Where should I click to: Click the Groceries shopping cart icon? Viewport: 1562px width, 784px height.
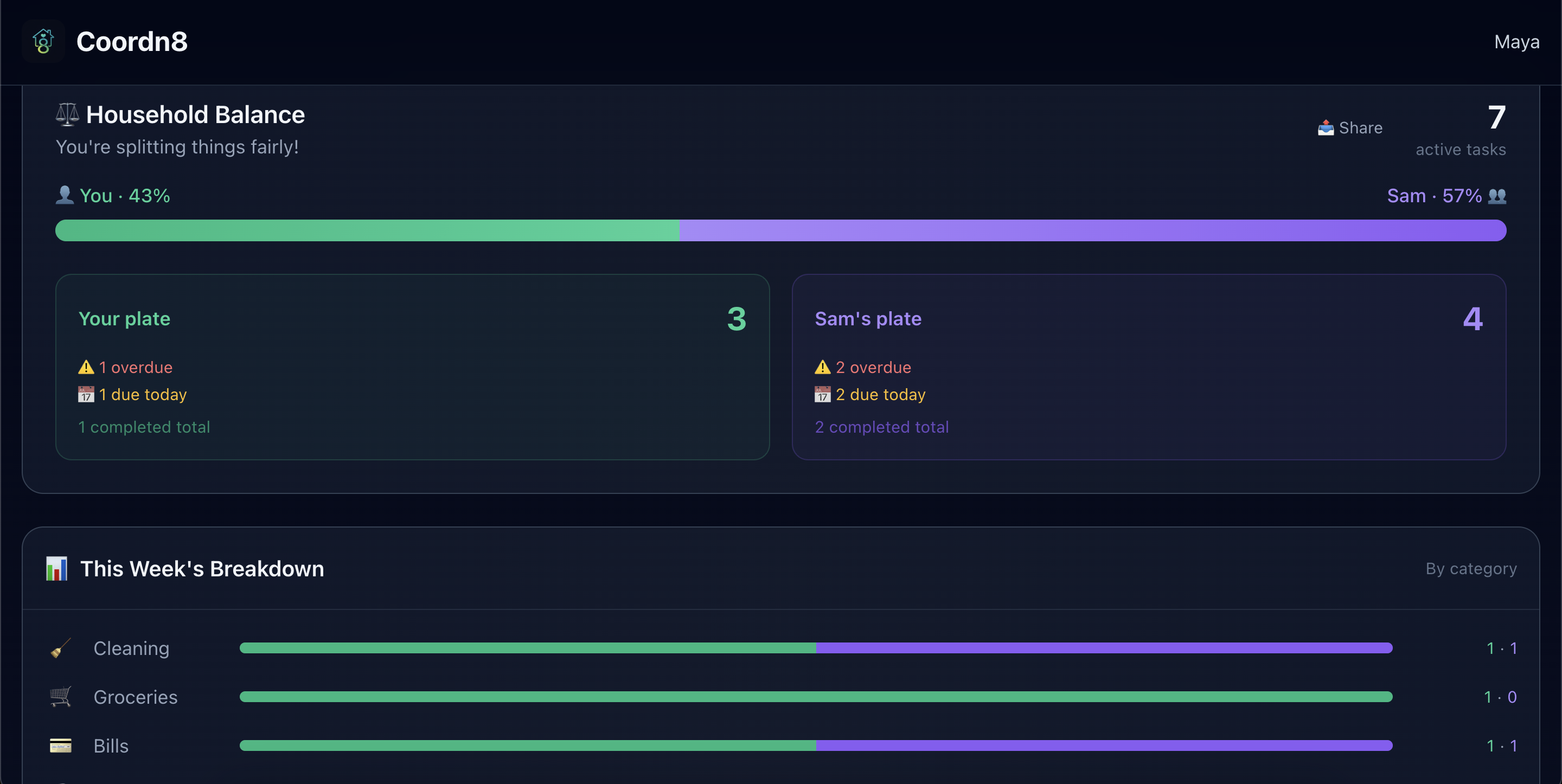coord(61,697)
